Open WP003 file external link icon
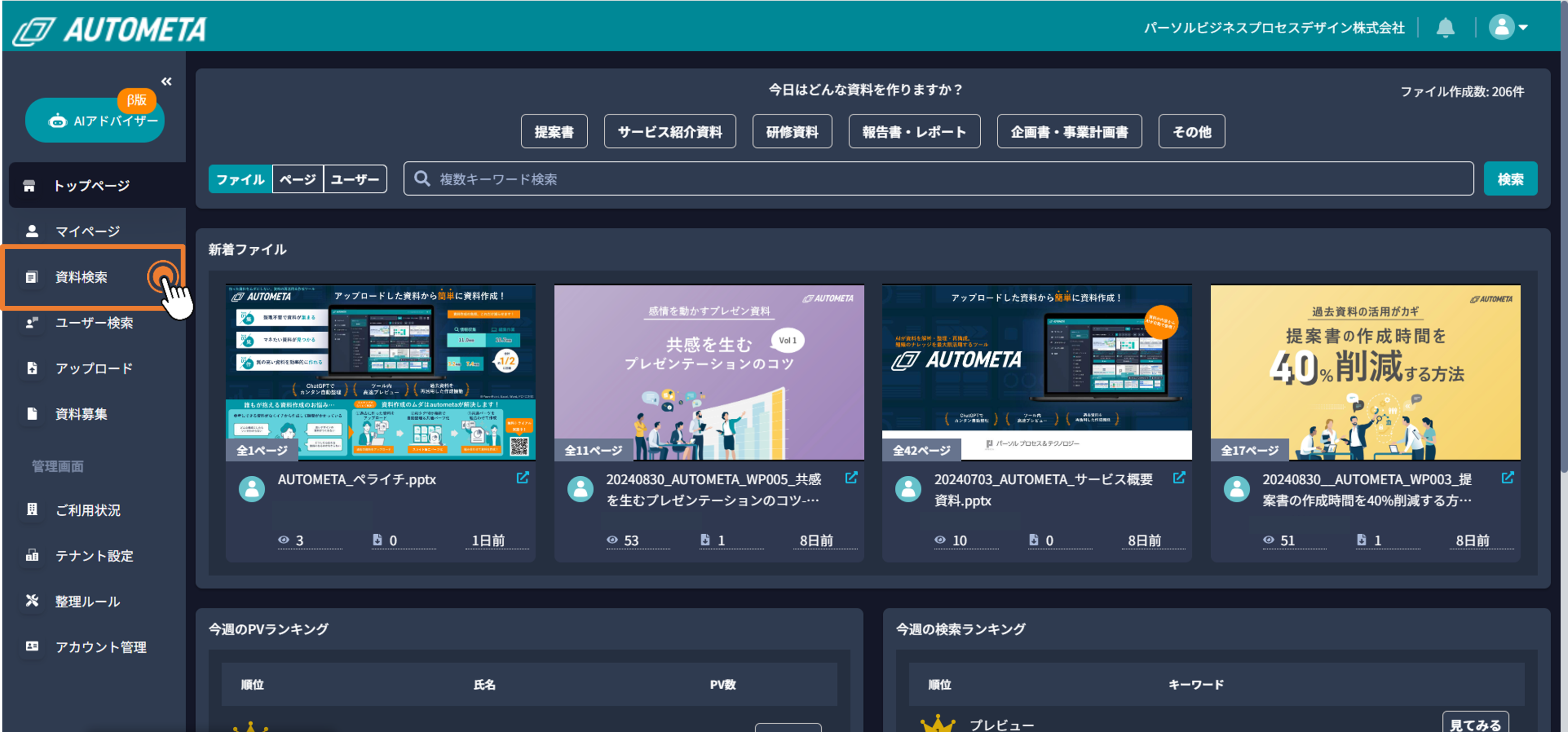 [x=1508, y=478]
